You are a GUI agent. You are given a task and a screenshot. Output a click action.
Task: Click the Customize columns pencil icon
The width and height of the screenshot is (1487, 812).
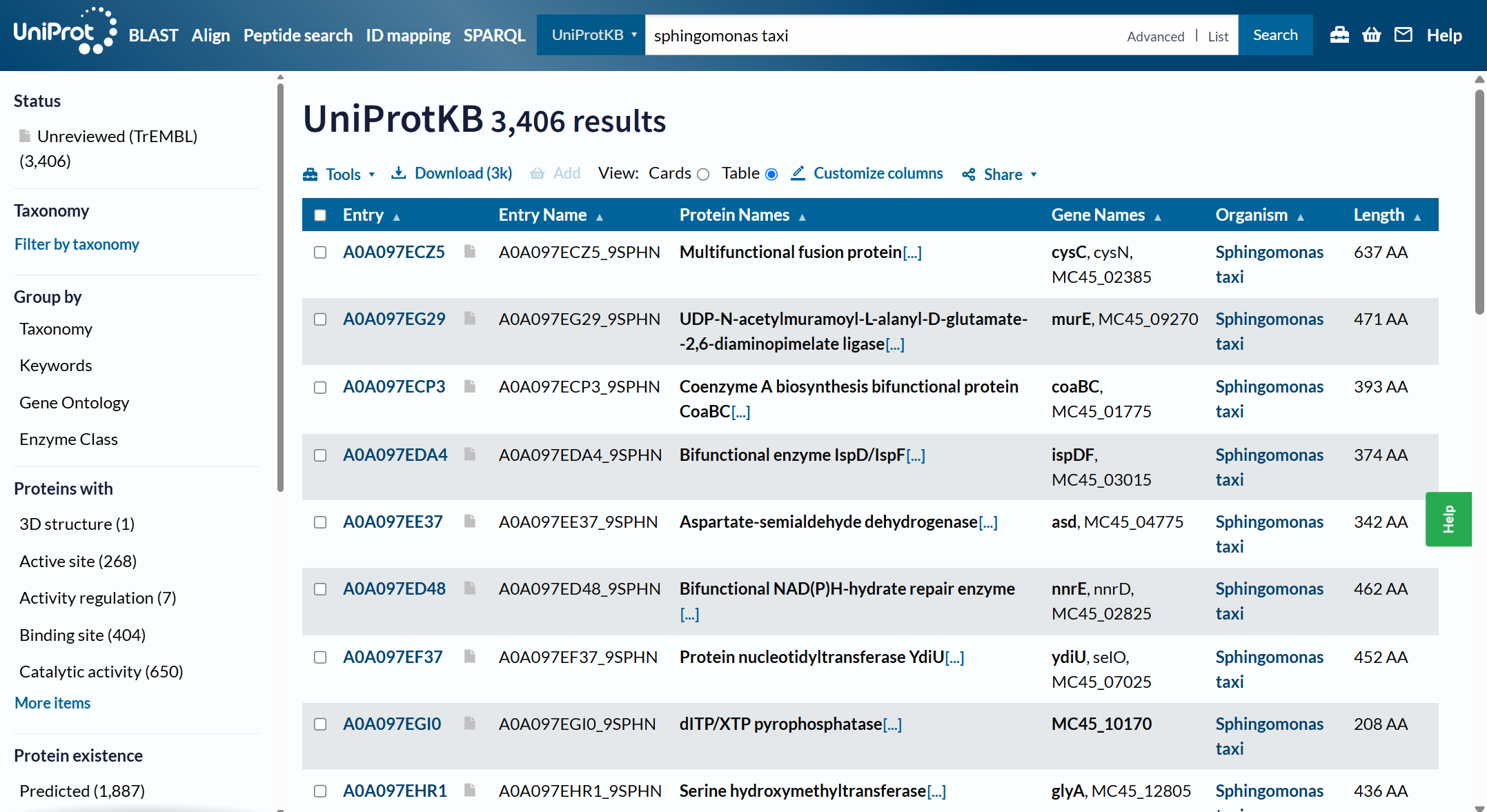tap(798, 173)
